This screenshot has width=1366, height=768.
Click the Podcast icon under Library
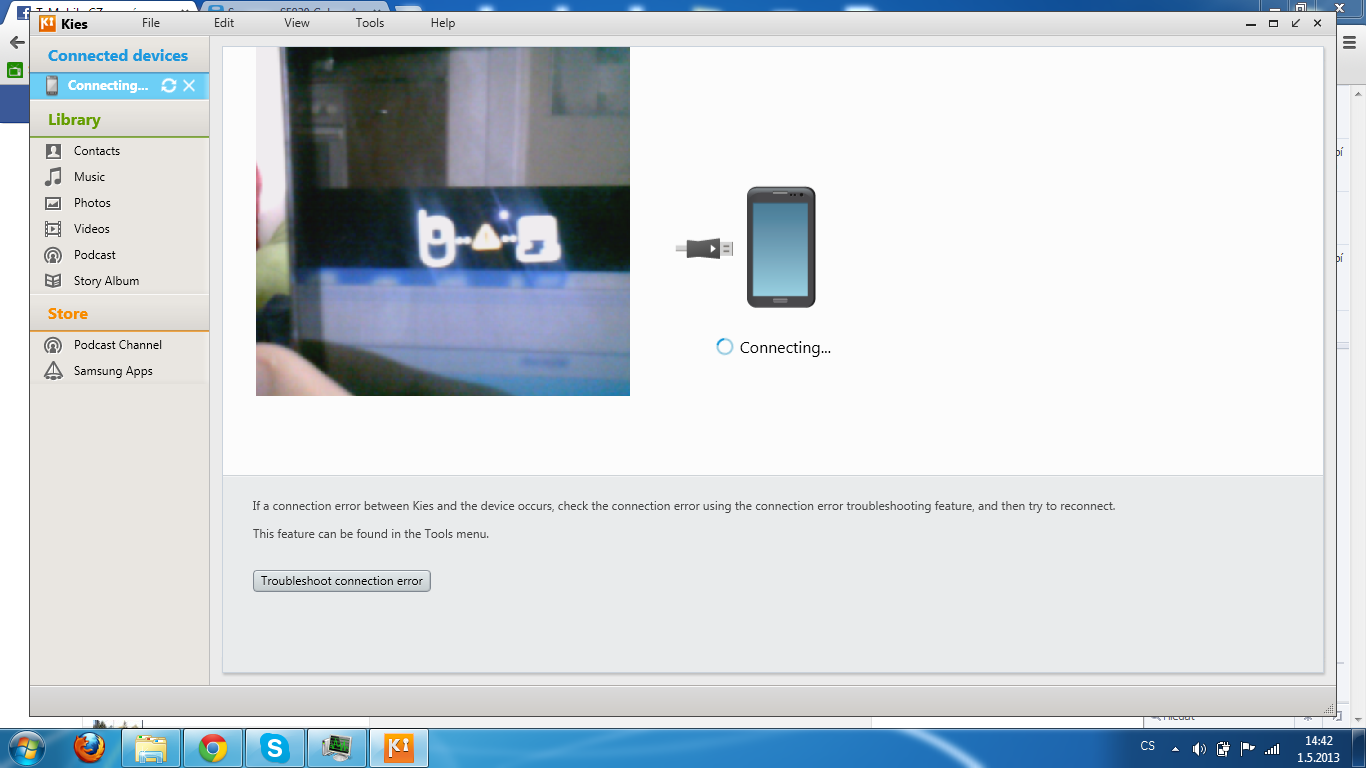coord(53,255)
